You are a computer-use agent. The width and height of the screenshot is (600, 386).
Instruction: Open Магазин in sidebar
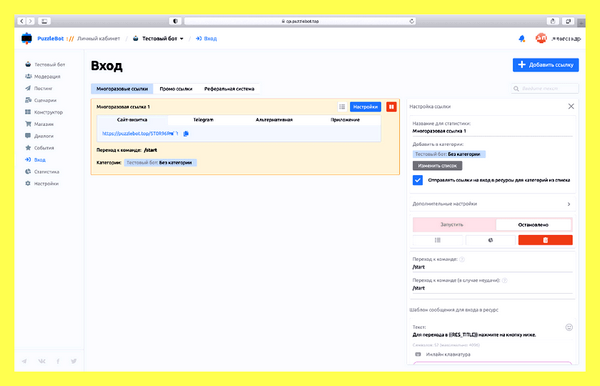point(39,124)
